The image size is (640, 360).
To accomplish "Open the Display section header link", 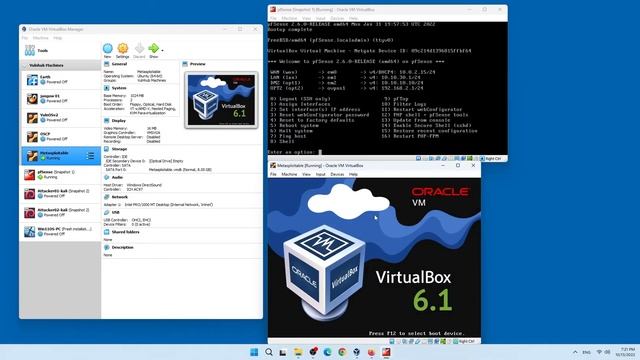I will click(118, 121).
